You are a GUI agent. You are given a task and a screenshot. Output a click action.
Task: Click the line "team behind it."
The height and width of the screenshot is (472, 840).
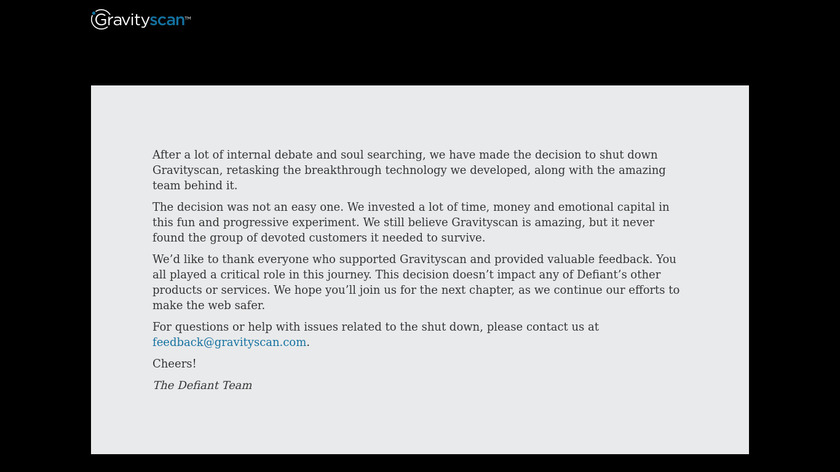(194, 185)
